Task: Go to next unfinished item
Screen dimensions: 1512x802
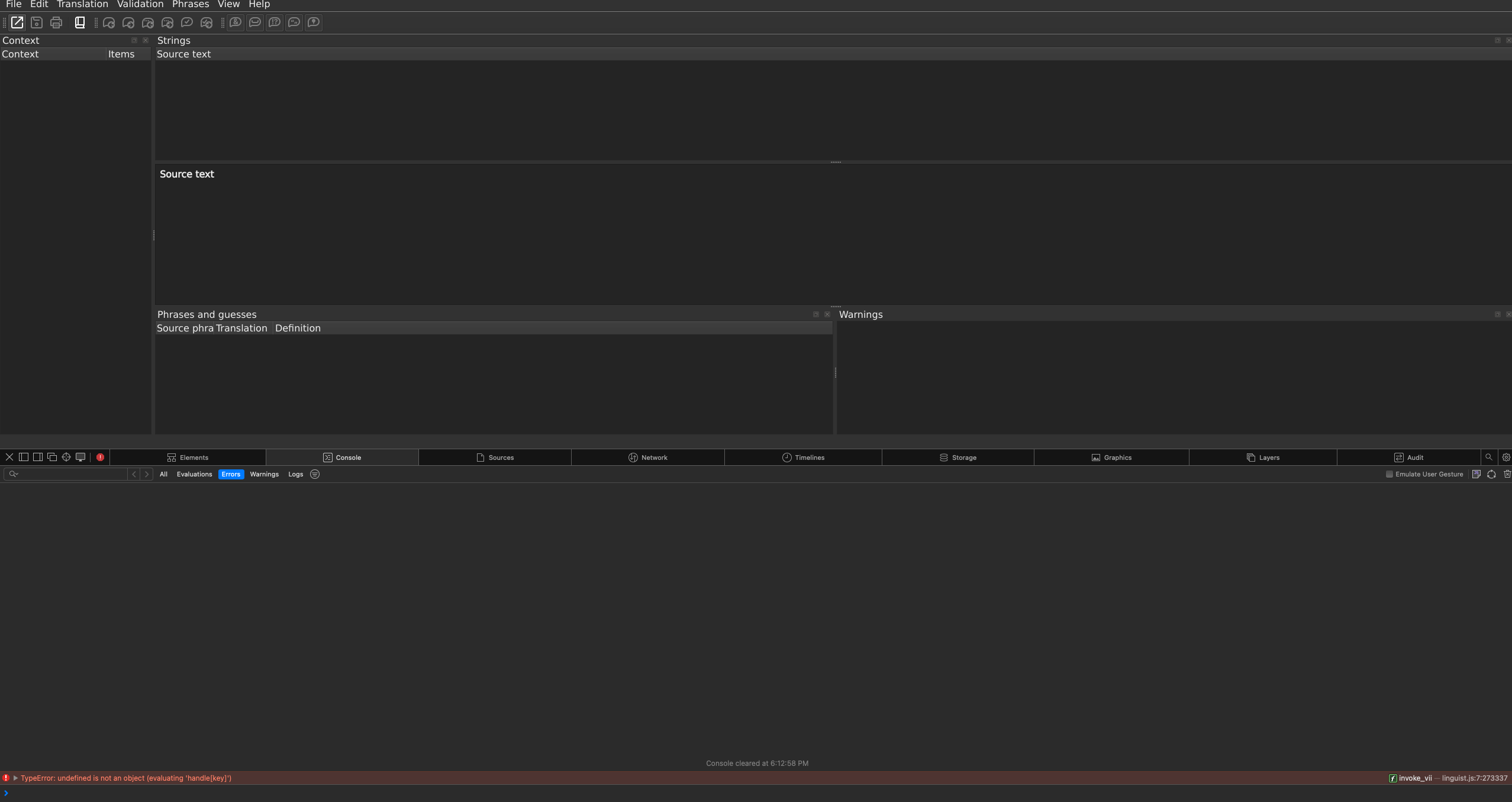Action: (x=128, y=22)
